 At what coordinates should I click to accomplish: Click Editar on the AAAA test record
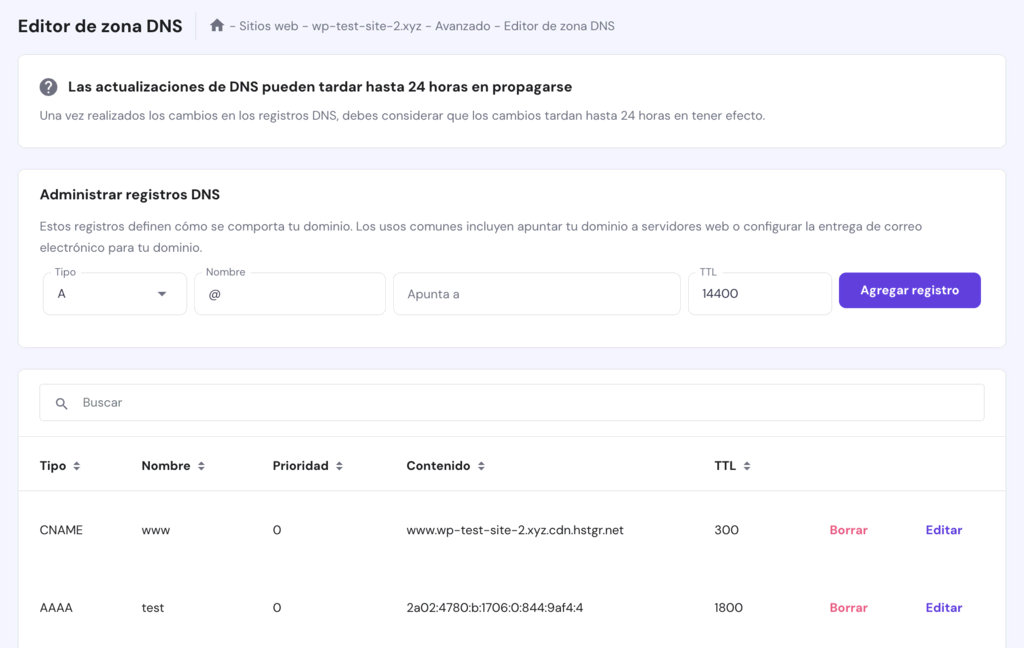[943, 607]
